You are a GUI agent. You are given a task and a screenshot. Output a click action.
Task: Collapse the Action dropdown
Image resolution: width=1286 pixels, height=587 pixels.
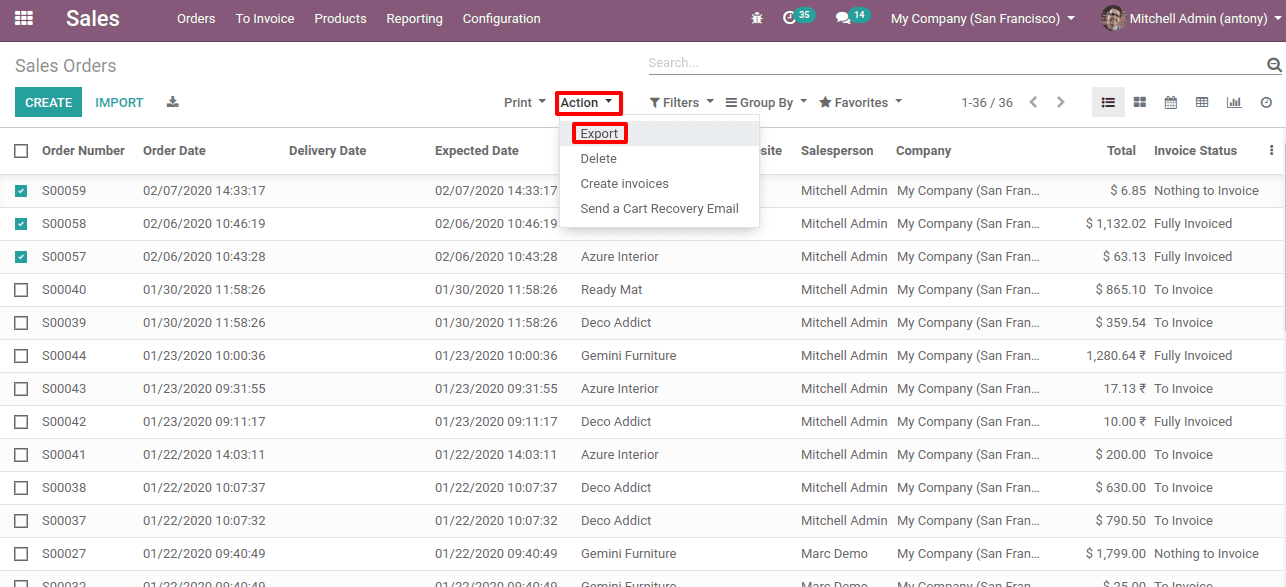[x=588, y=102]
